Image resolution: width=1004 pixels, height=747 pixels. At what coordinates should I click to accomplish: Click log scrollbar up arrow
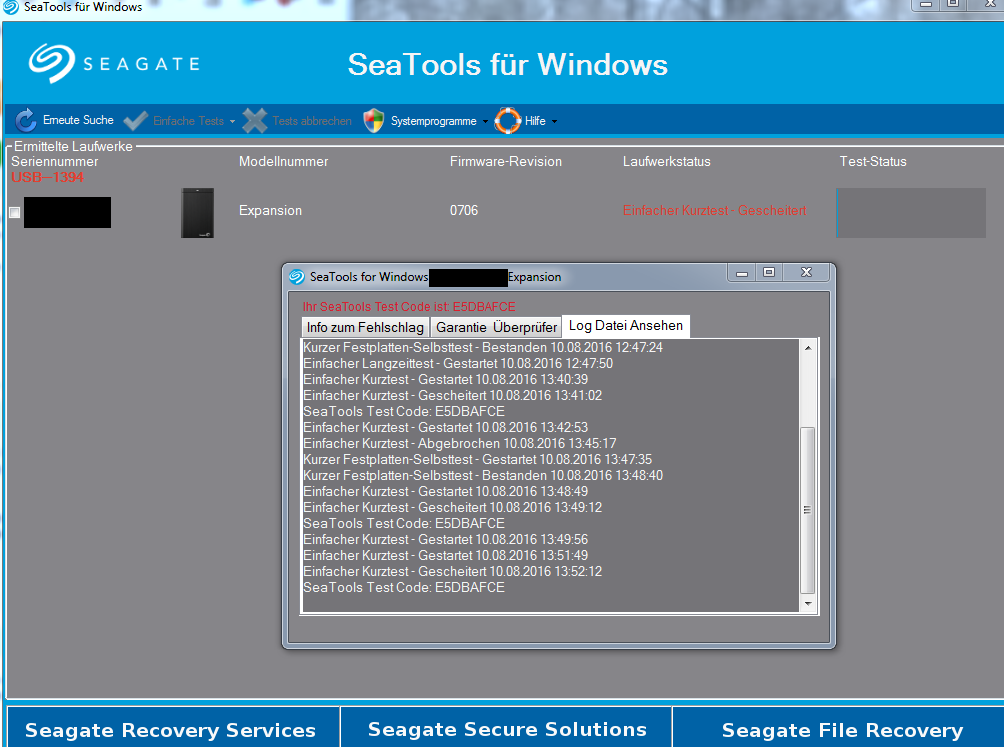(808, 348)
